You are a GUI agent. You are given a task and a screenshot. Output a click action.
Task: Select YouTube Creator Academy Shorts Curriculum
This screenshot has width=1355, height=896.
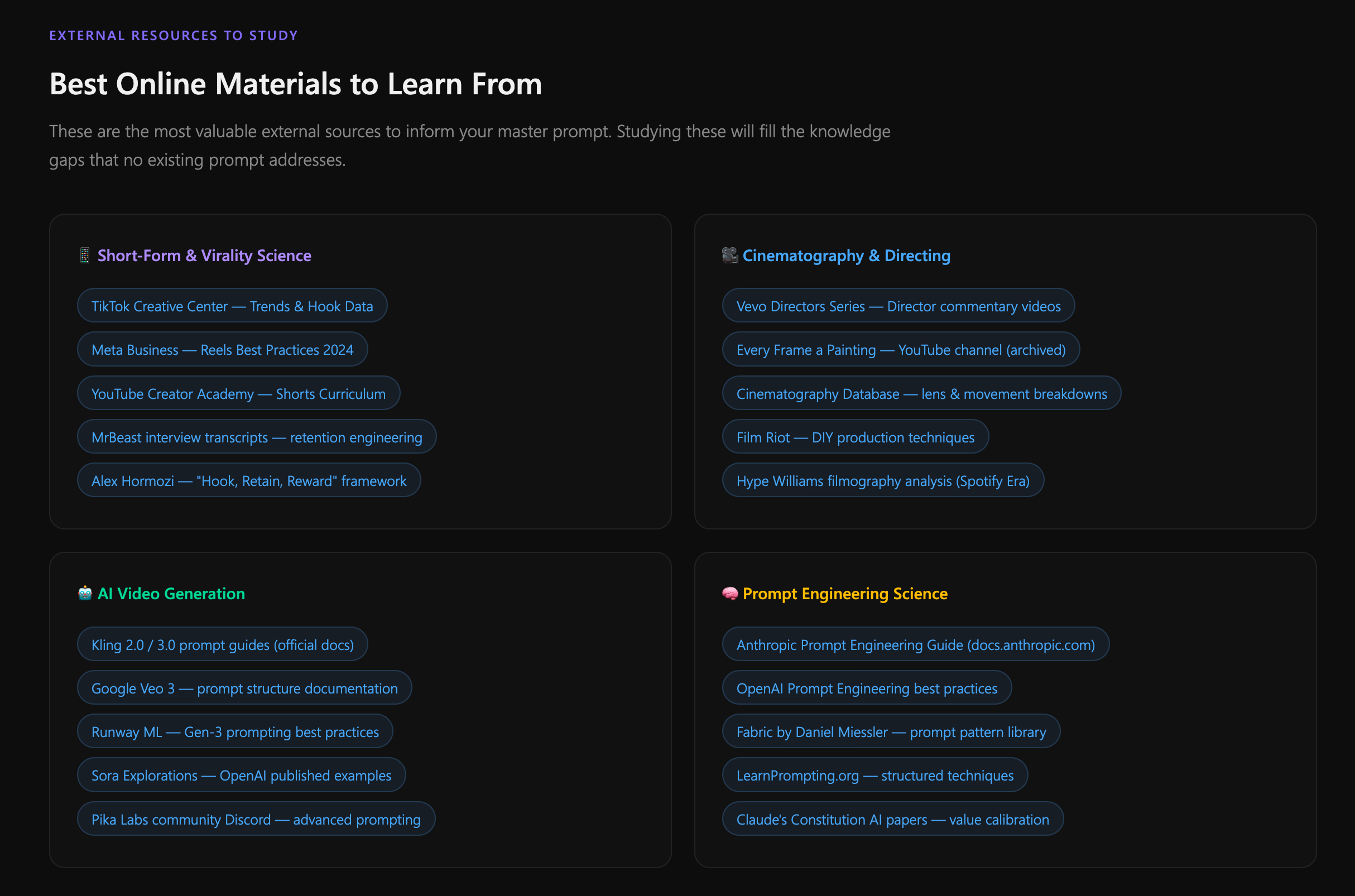[238, 393]
